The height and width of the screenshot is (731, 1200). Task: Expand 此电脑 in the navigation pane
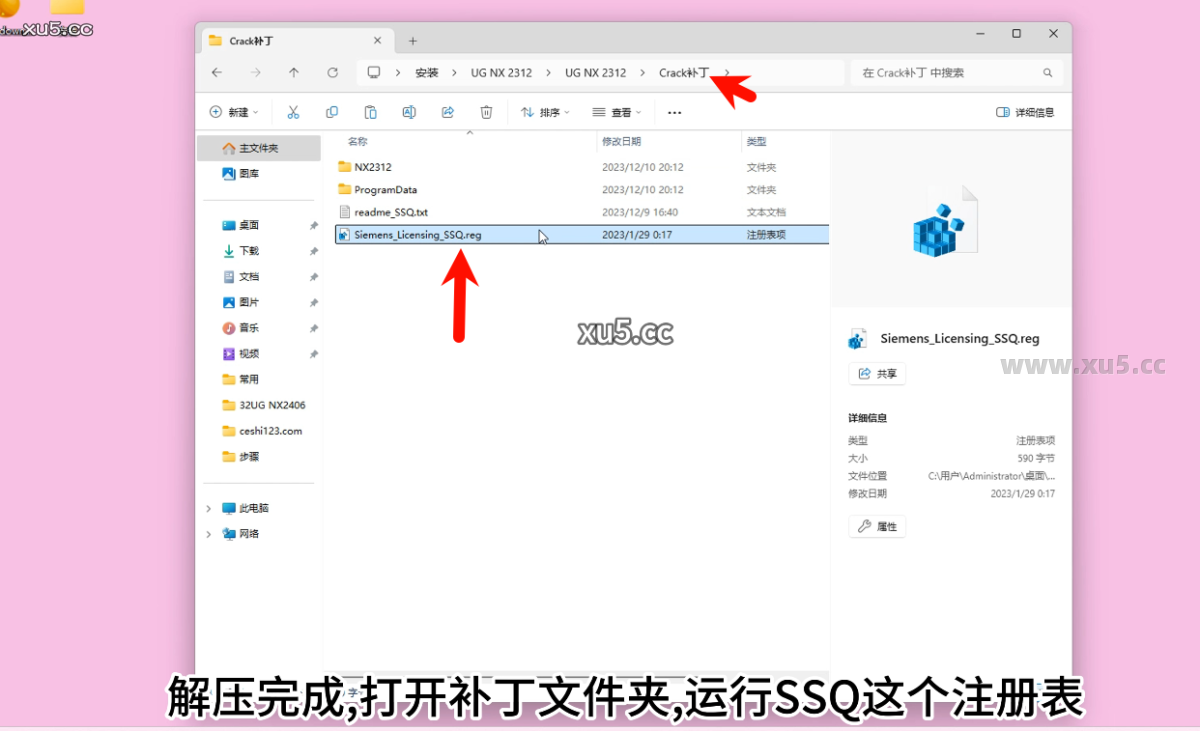208,507
